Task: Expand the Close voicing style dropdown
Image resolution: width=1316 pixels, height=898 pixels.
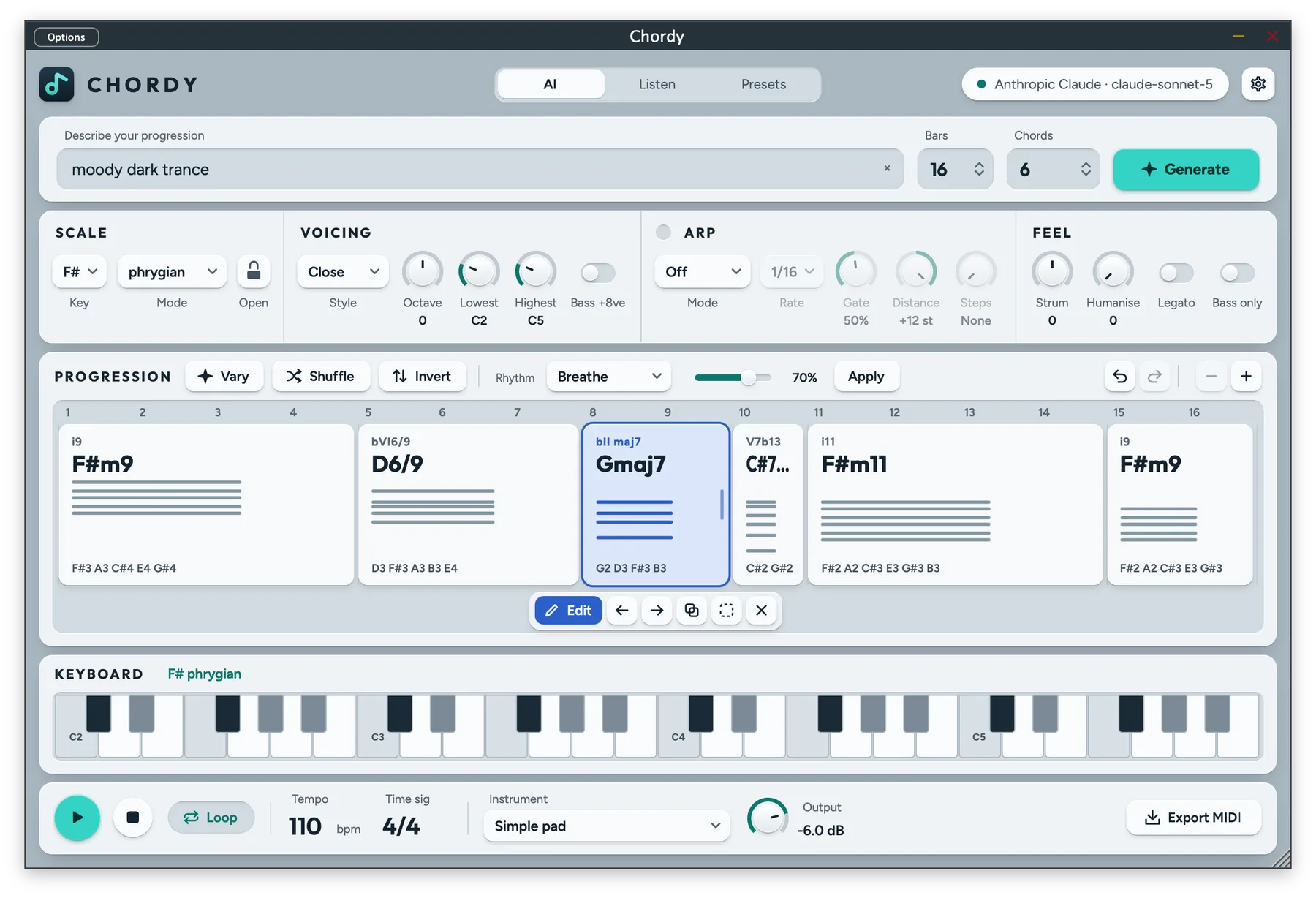Action: click(x=343, y=271)
